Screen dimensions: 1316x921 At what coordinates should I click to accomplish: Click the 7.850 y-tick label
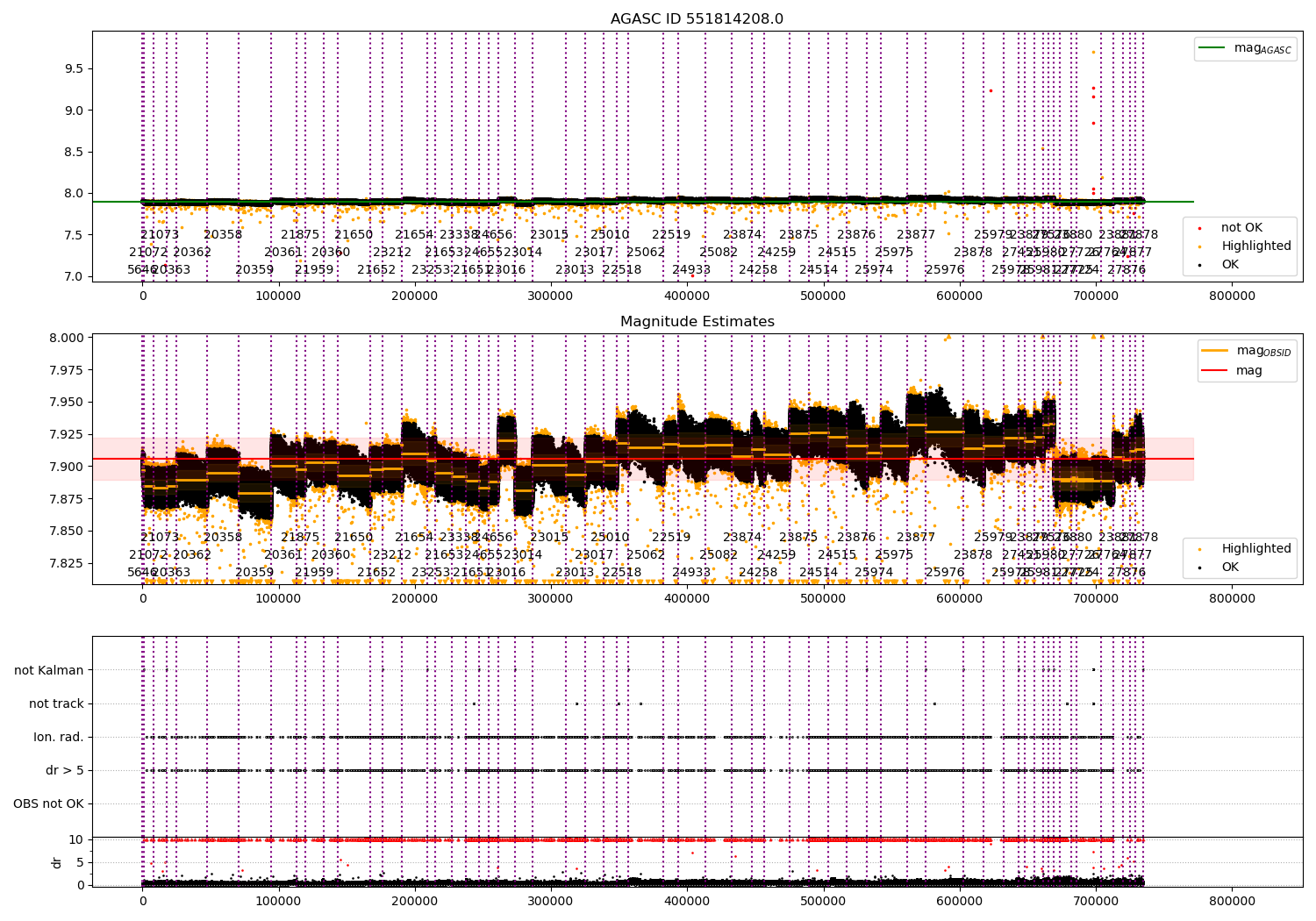[x=67, y=531]
